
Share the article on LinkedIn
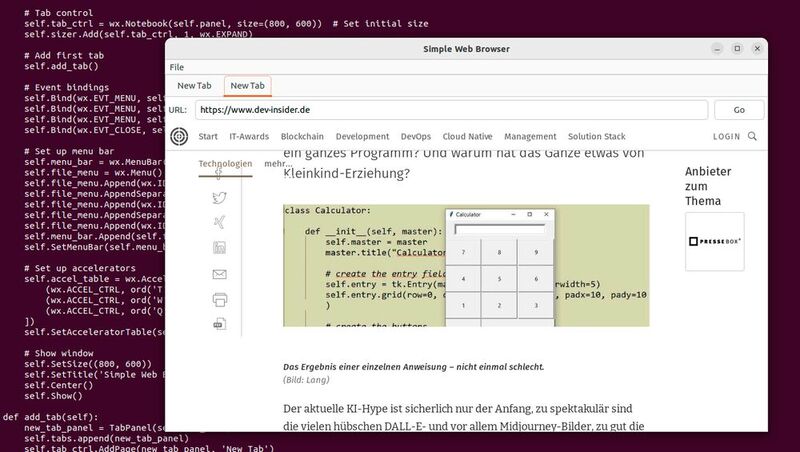[219, 248]
